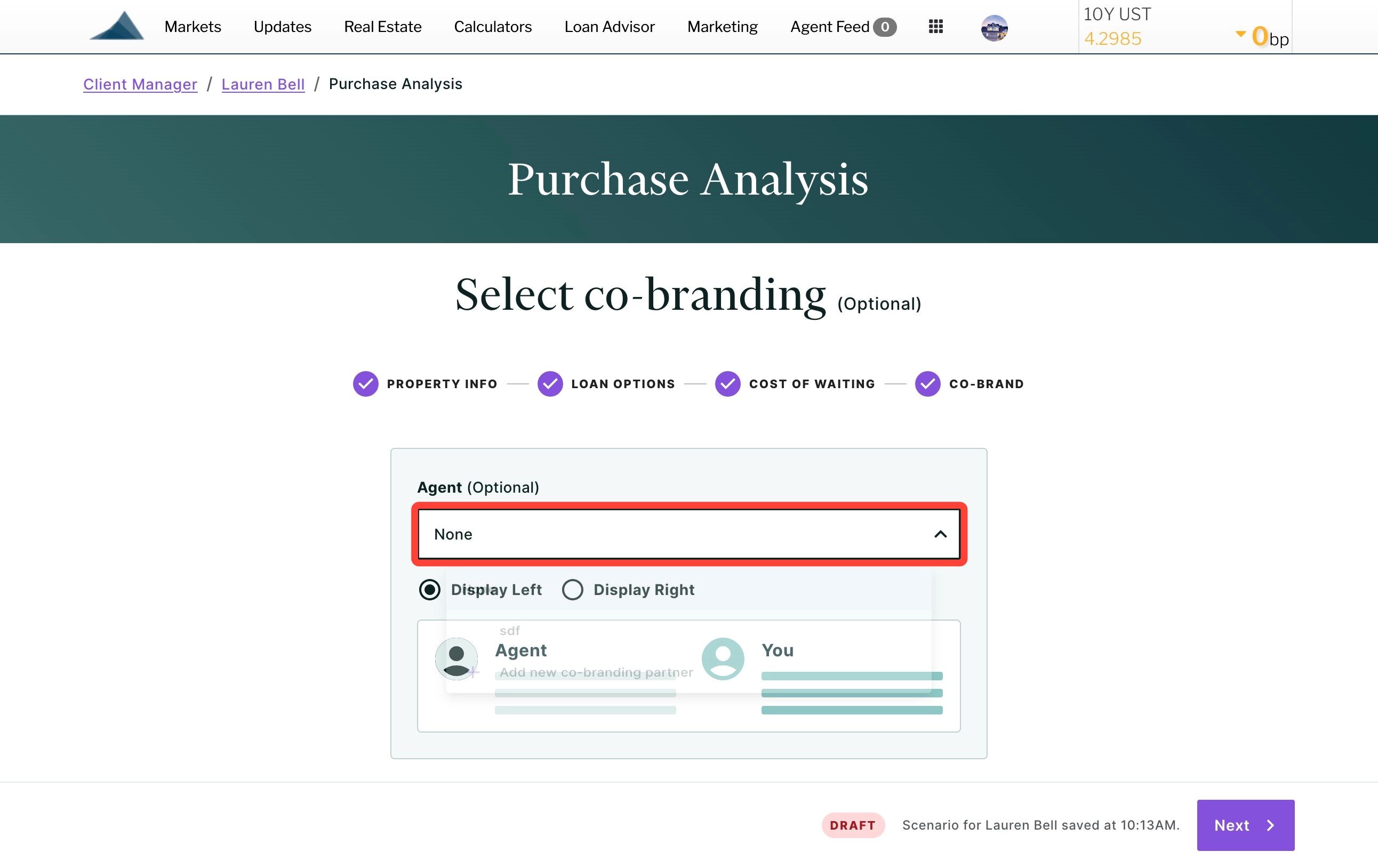Click the Co-Brand step checkmark icon
The height and width of the screenshot is (868, 1378).
click(927, 384)
